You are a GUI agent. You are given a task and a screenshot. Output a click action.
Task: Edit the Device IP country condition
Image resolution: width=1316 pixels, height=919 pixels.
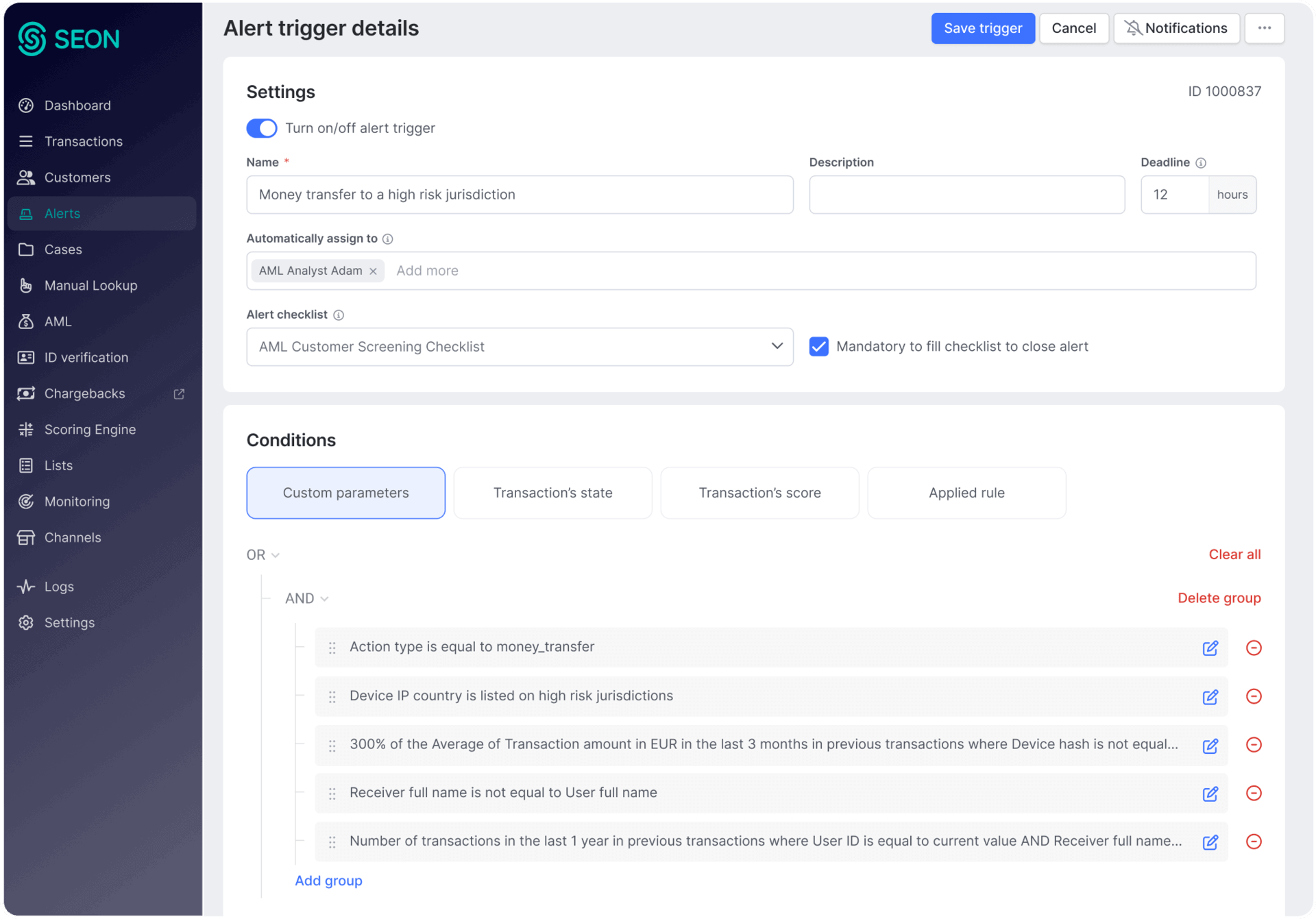click(x=1210, y=697)
